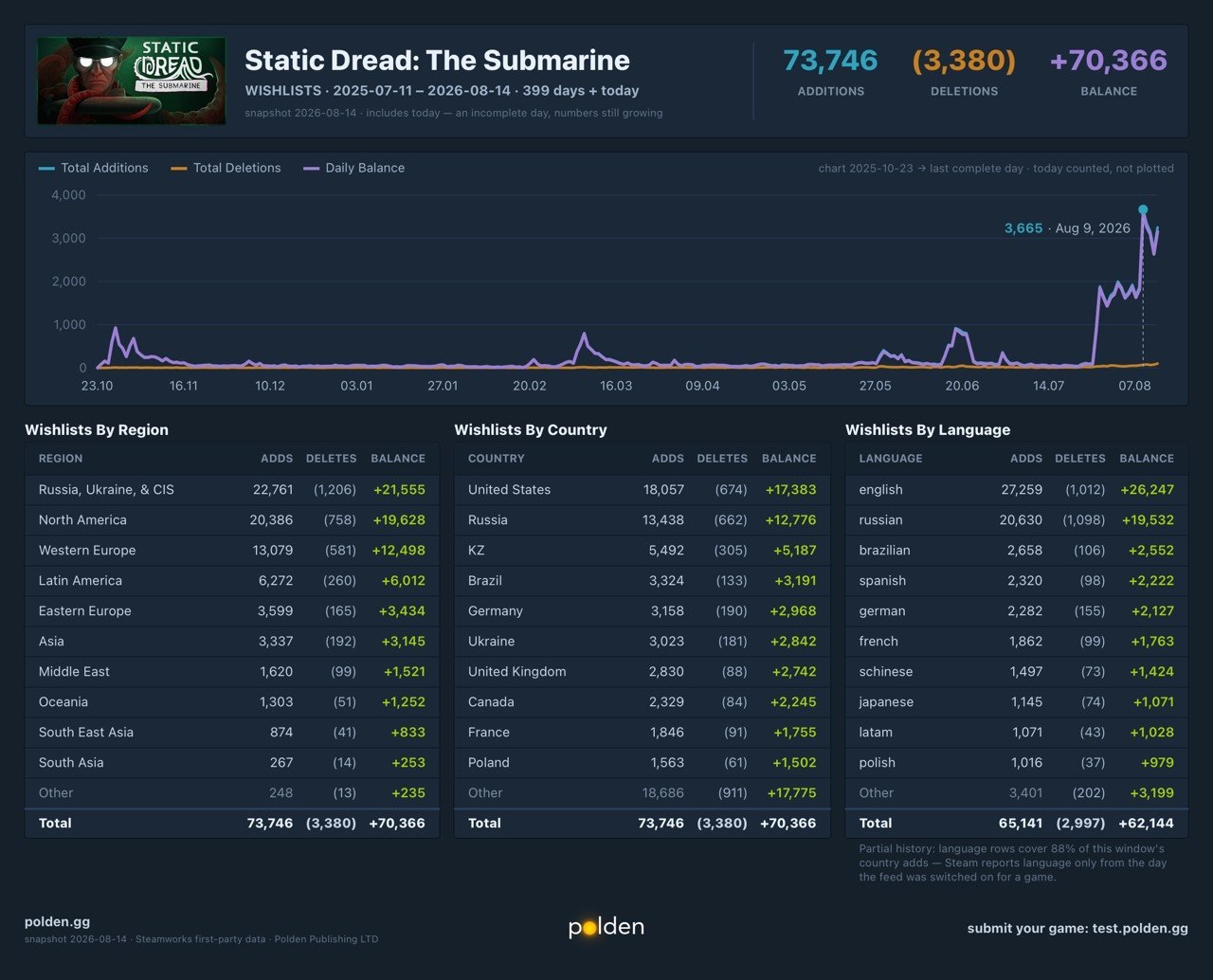Click the LANGUAGE column header
This screenshot has height=980, width=1213.
pyautogui.click(x=891, y=459)
